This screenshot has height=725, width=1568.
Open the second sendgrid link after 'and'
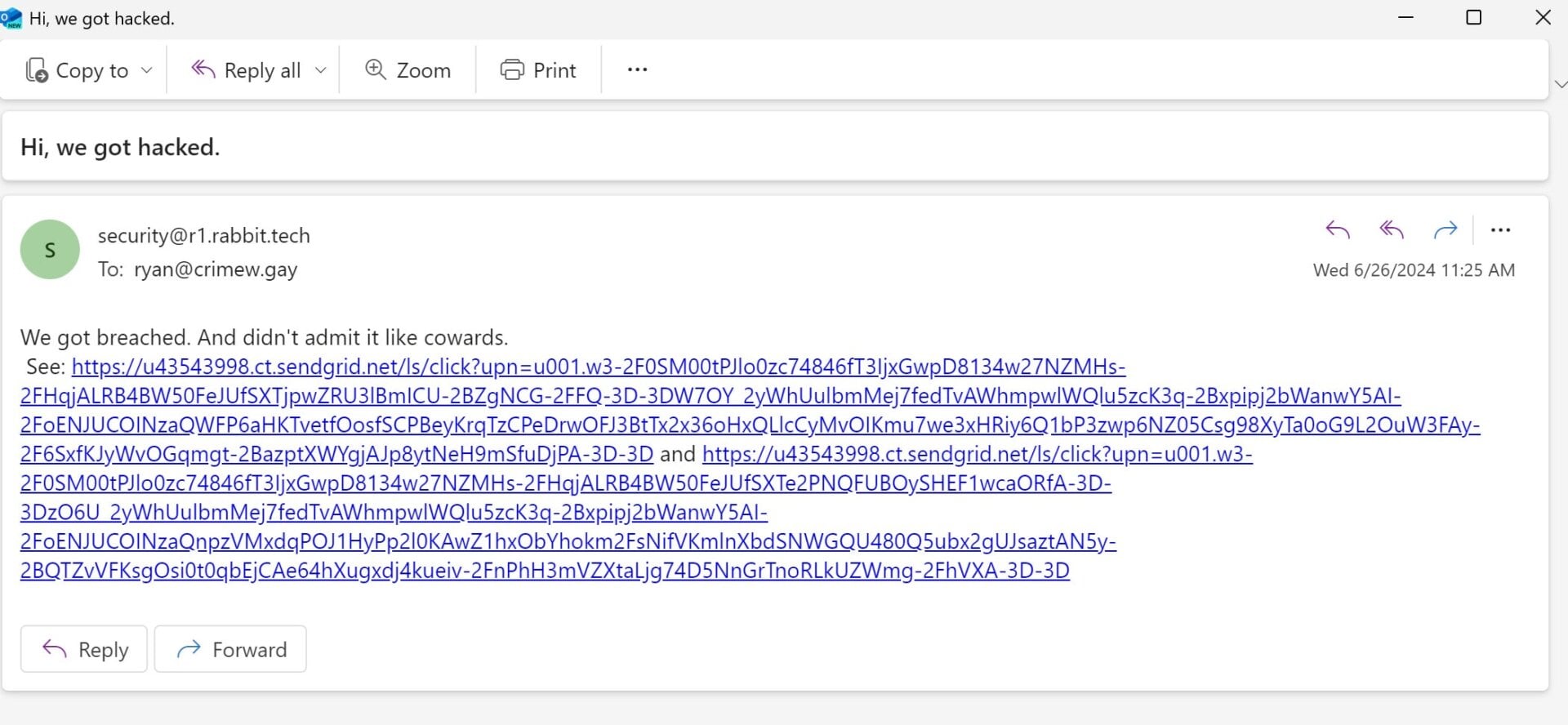coord(637,512)
